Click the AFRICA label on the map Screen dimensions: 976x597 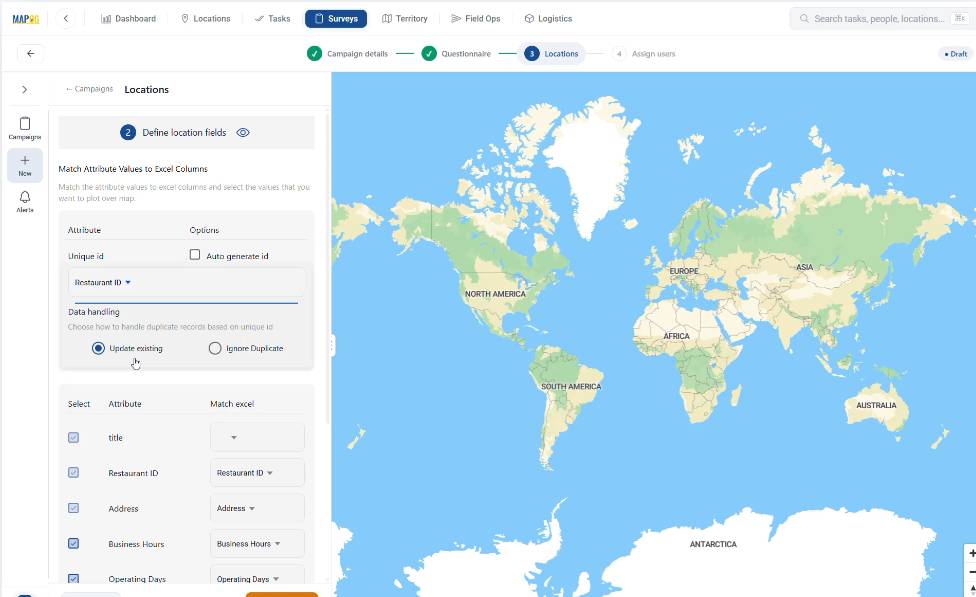tap(676, 336)
